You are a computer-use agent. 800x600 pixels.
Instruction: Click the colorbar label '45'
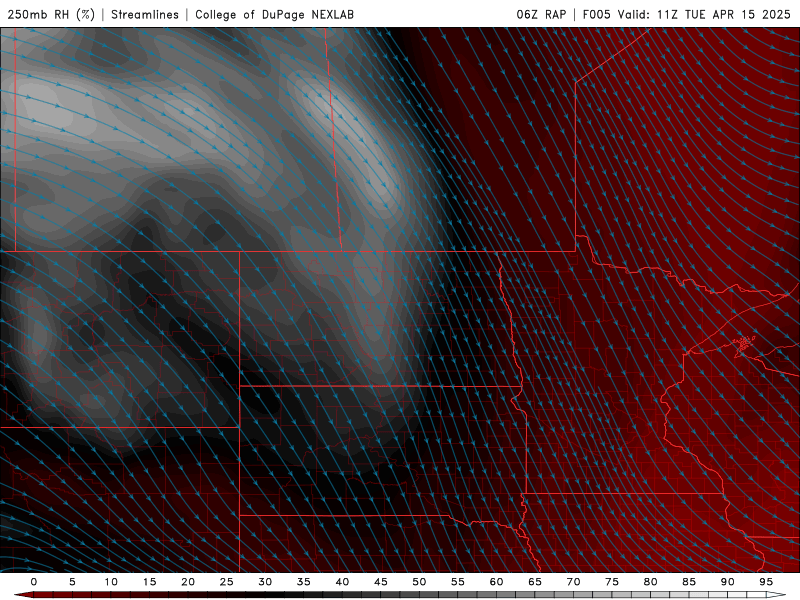pyautogui.click(x=380, y=582)
